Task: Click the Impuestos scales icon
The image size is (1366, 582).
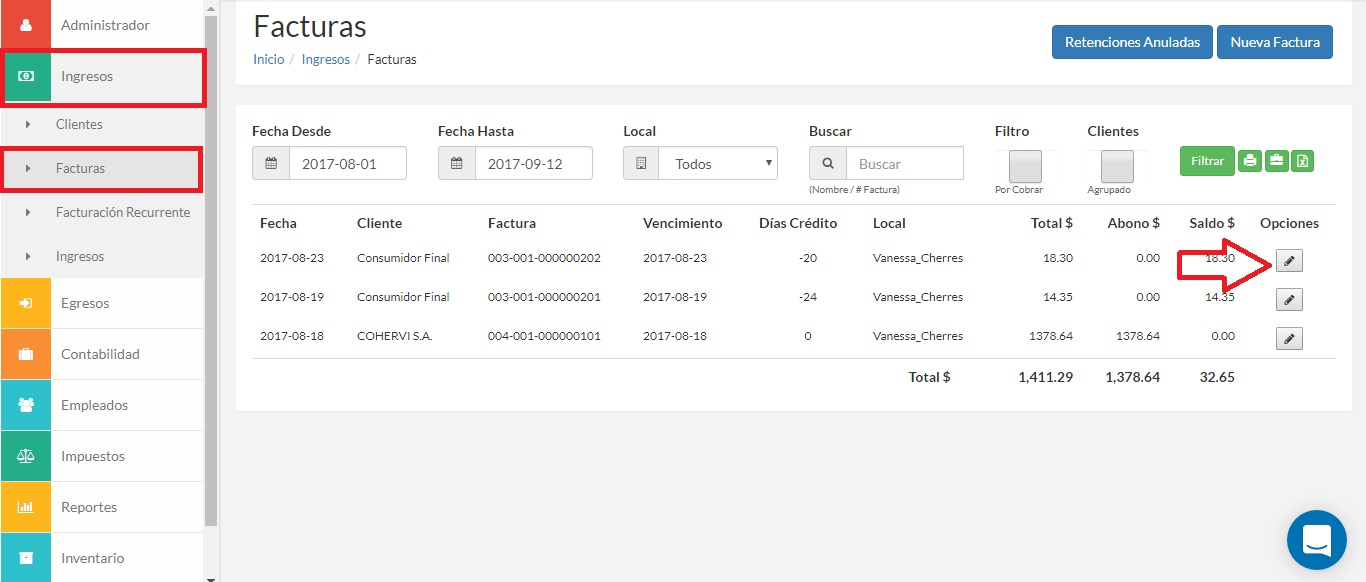Action: point(25,456)
